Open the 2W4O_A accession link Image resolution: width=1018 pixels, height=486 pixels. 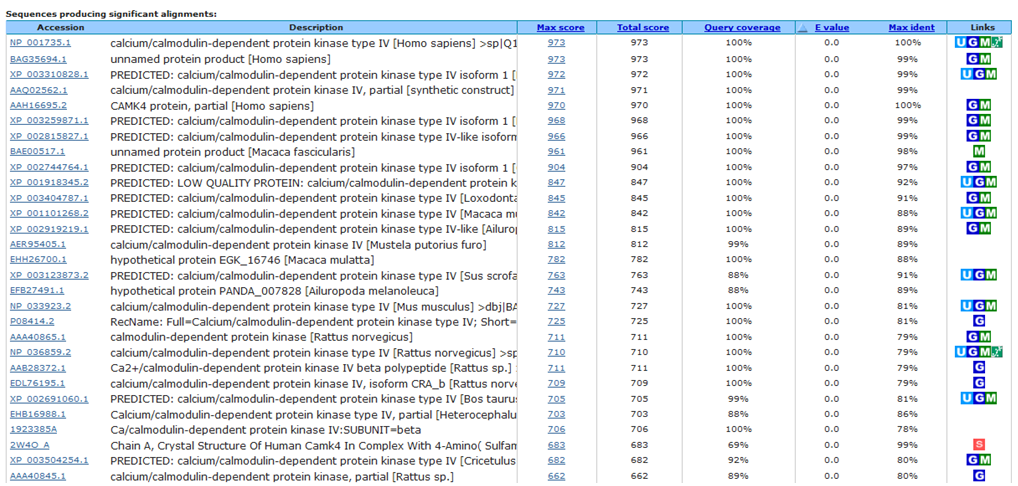[x=30, y=445]
